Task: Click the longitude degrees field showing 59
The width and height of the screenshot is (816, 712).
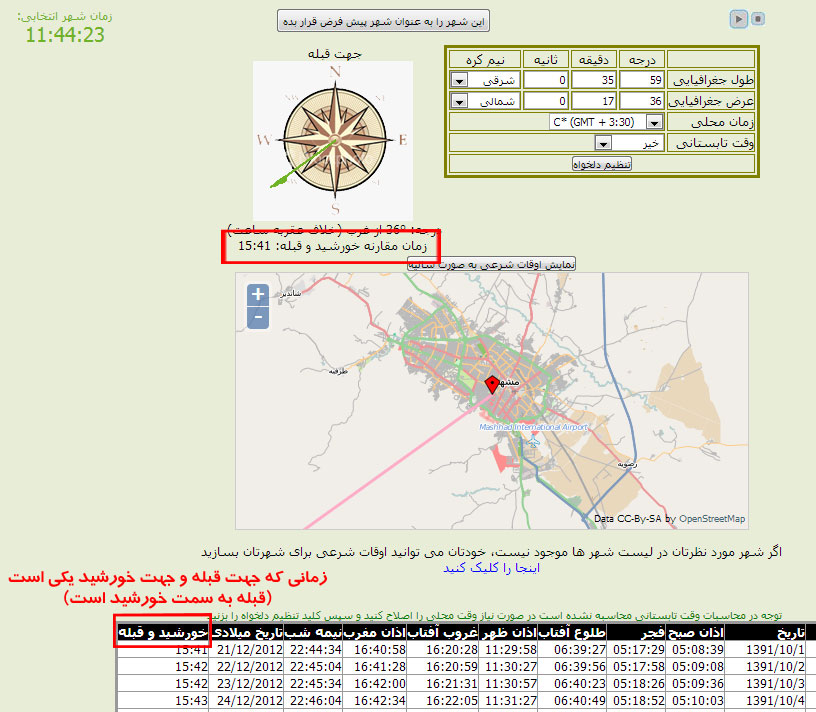Action: tap(641, 80)
